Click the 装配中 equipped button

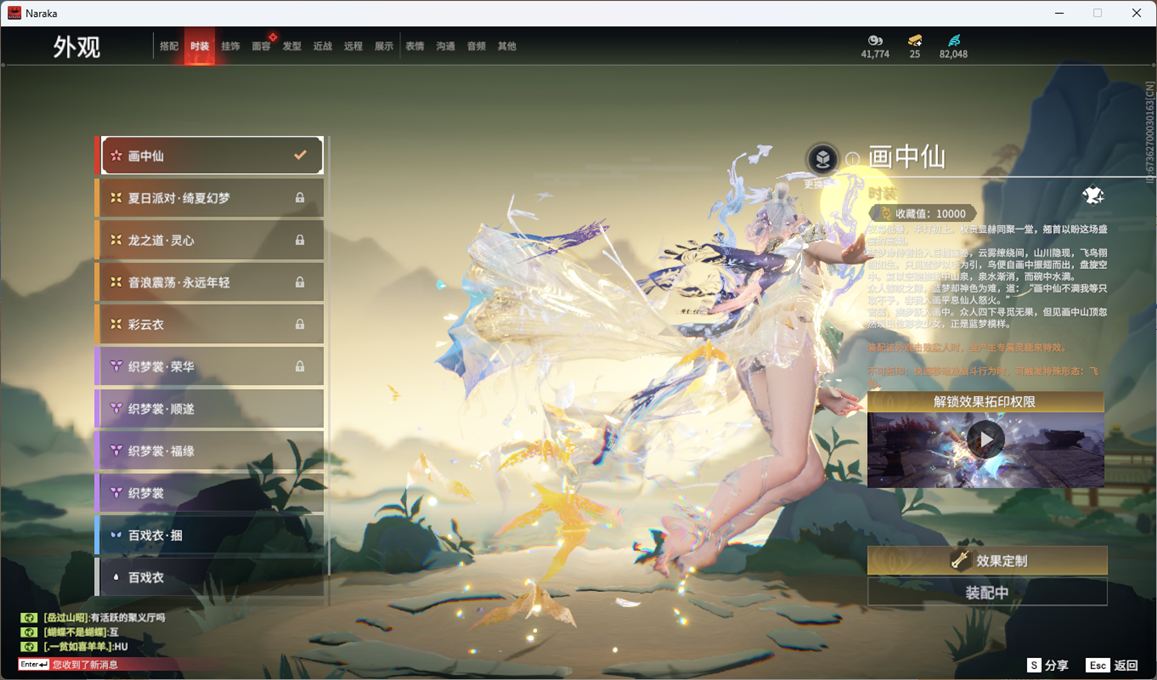987,592
